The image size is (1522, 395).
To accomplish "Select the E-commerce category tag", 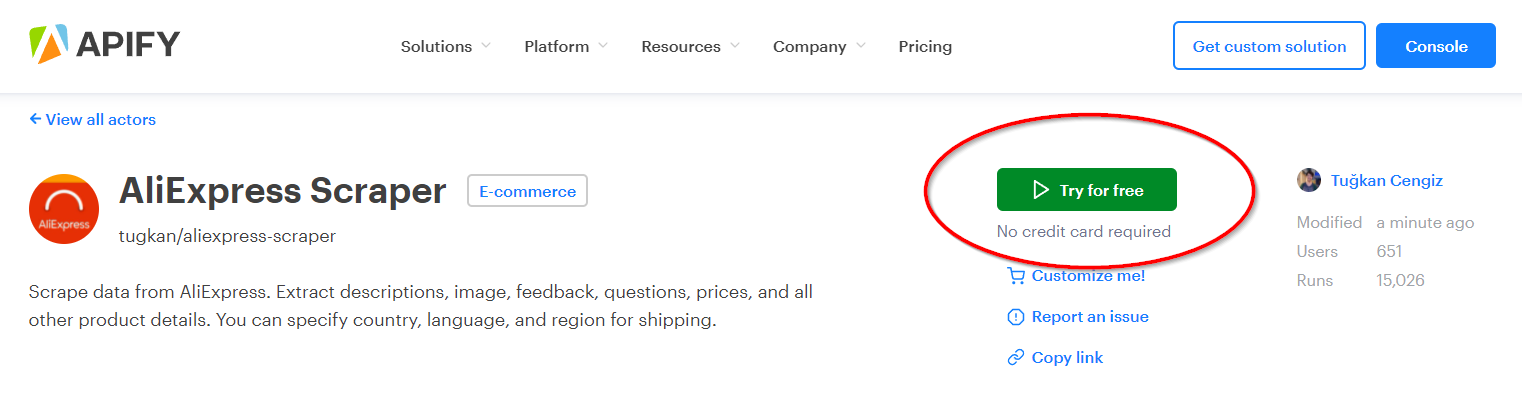I will (528, 191).
